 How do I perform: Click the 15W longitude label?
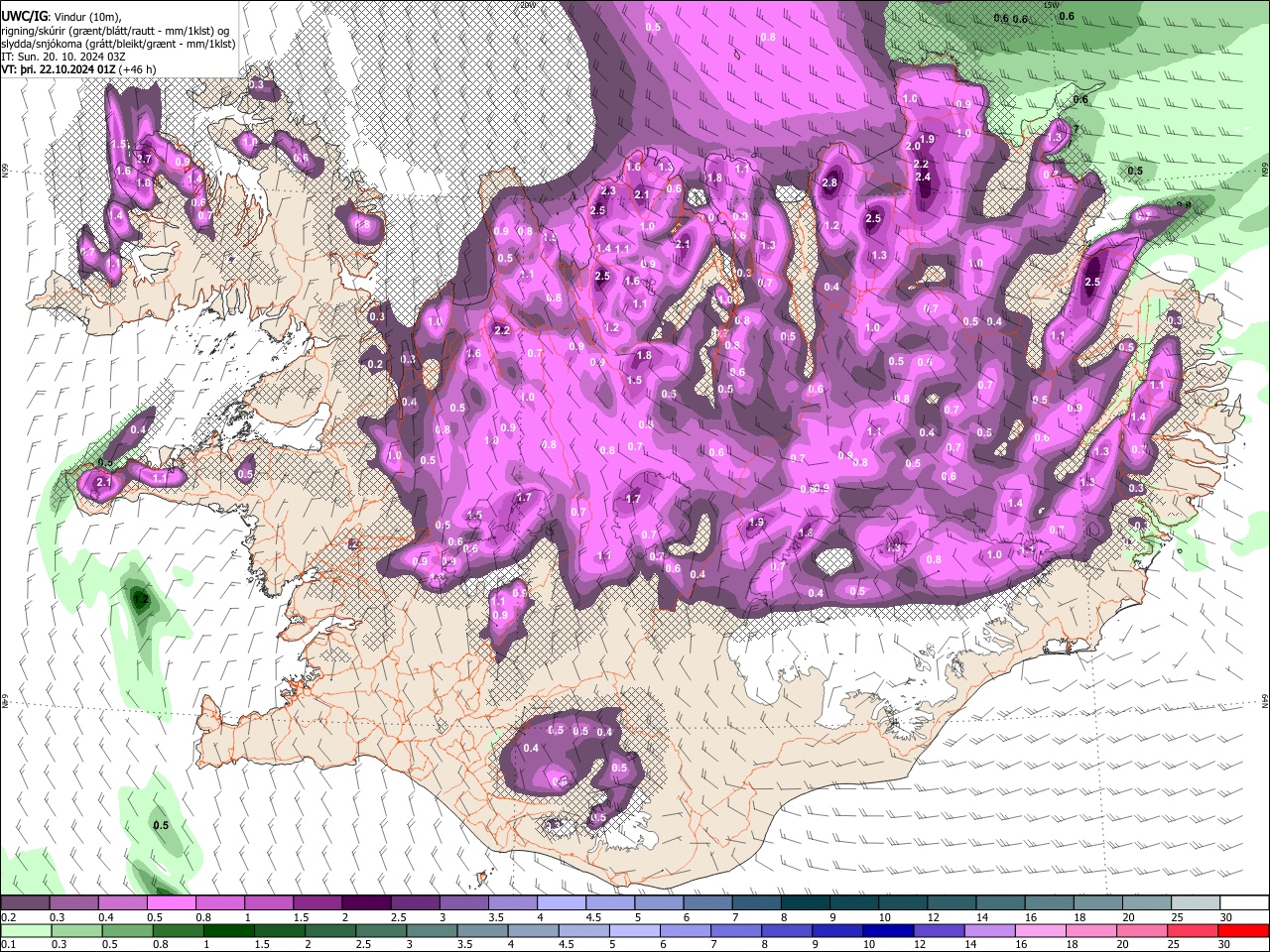(x=1051, y=5)
